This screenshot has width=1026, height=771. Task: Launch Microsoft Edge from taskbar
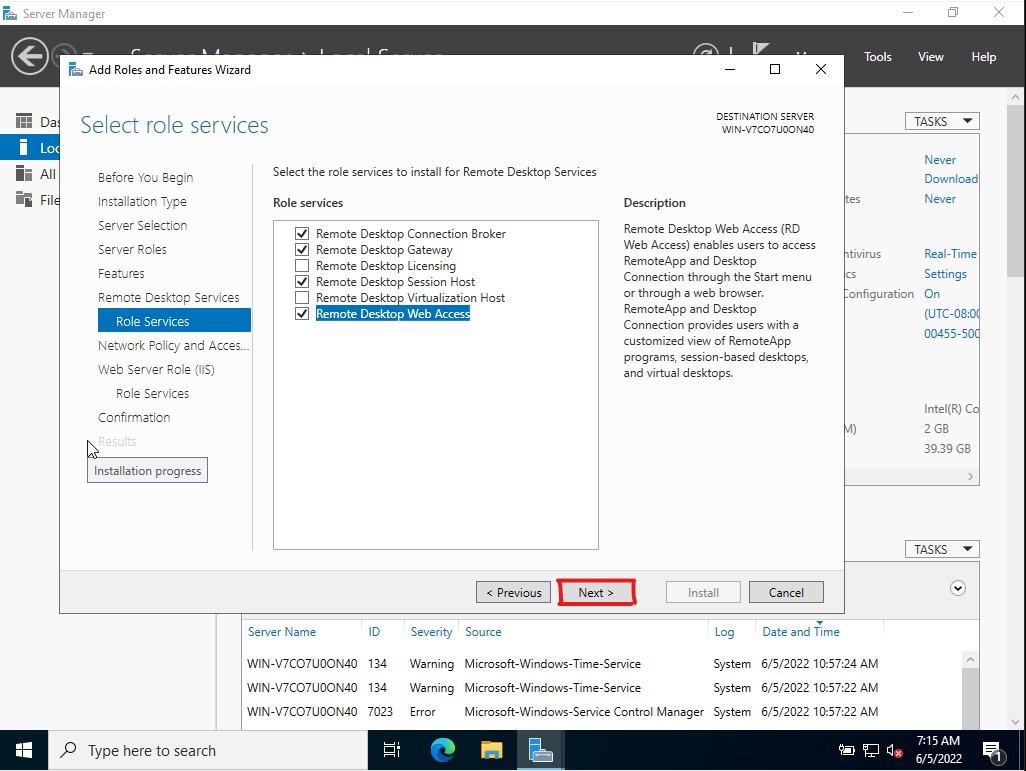442,750
